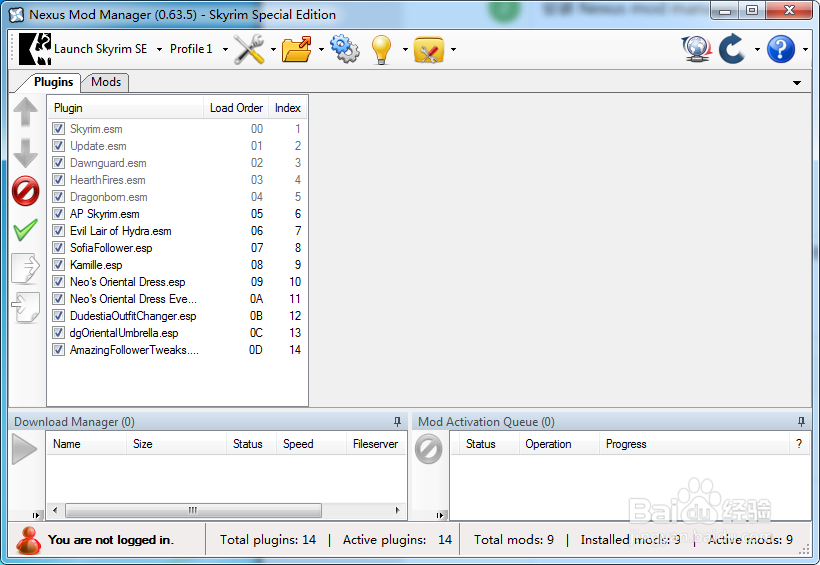Sort by the Plugin column header
This screenshot has height=565, width=820.
(x=126, y=108)
